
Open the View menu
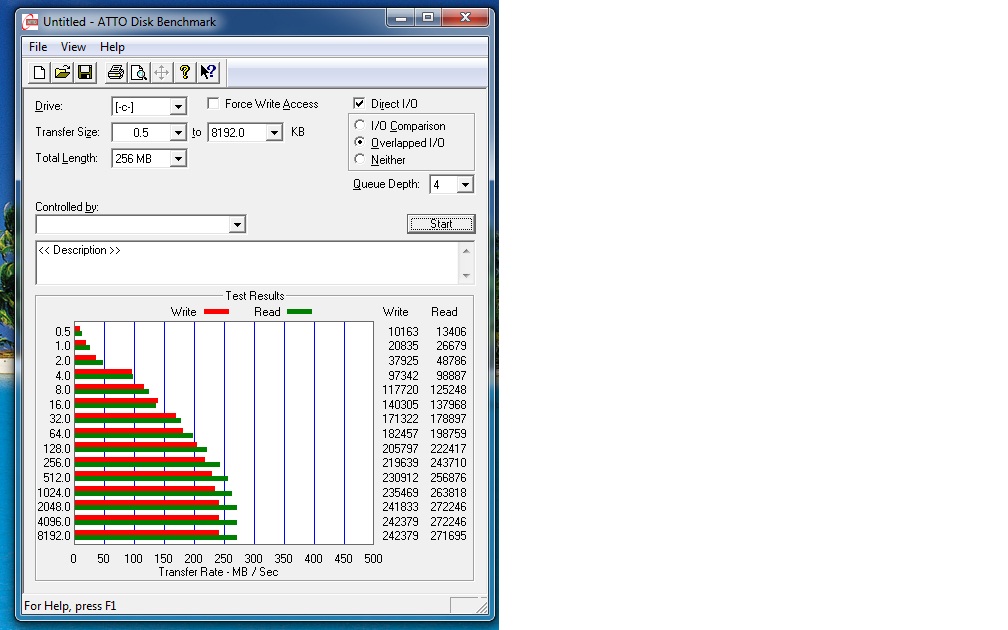pos(73,47)
